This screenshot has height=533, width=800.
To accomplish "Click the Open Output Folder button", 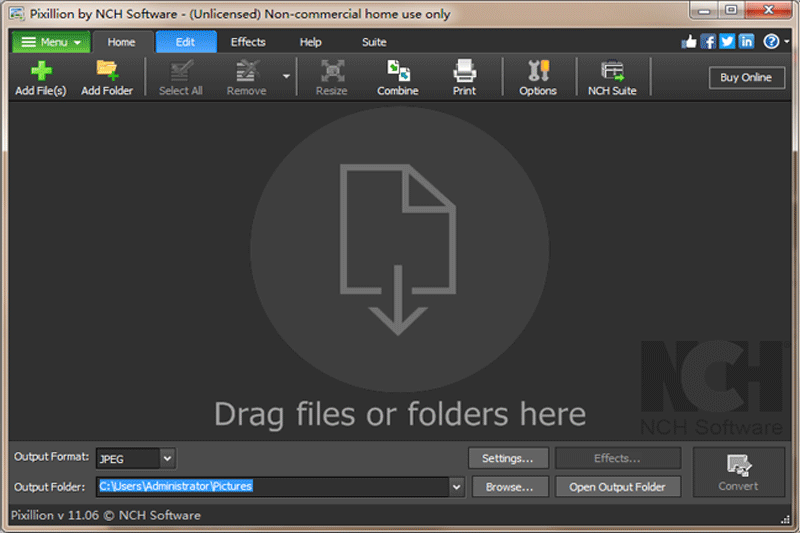I will coord(618,487).
